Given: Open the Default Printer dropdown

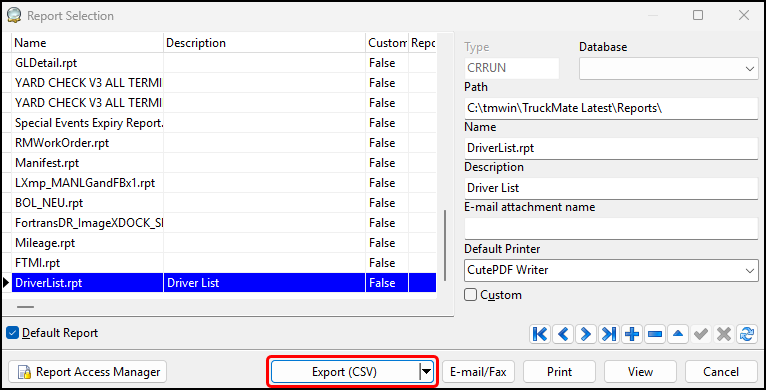Looking at the screenshot, I should click(750, 270).
